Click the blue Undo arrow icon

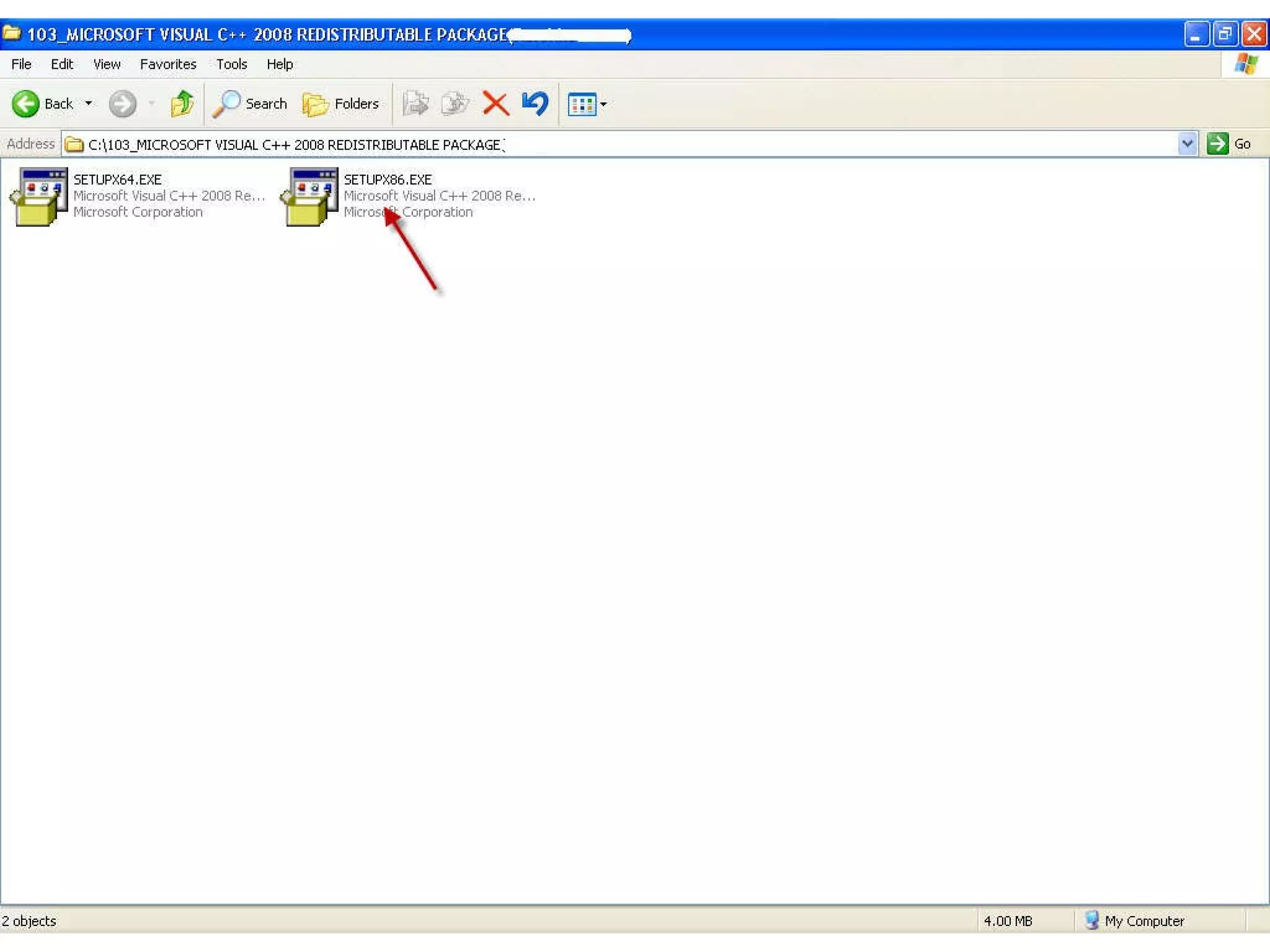(x=535, y=104)
